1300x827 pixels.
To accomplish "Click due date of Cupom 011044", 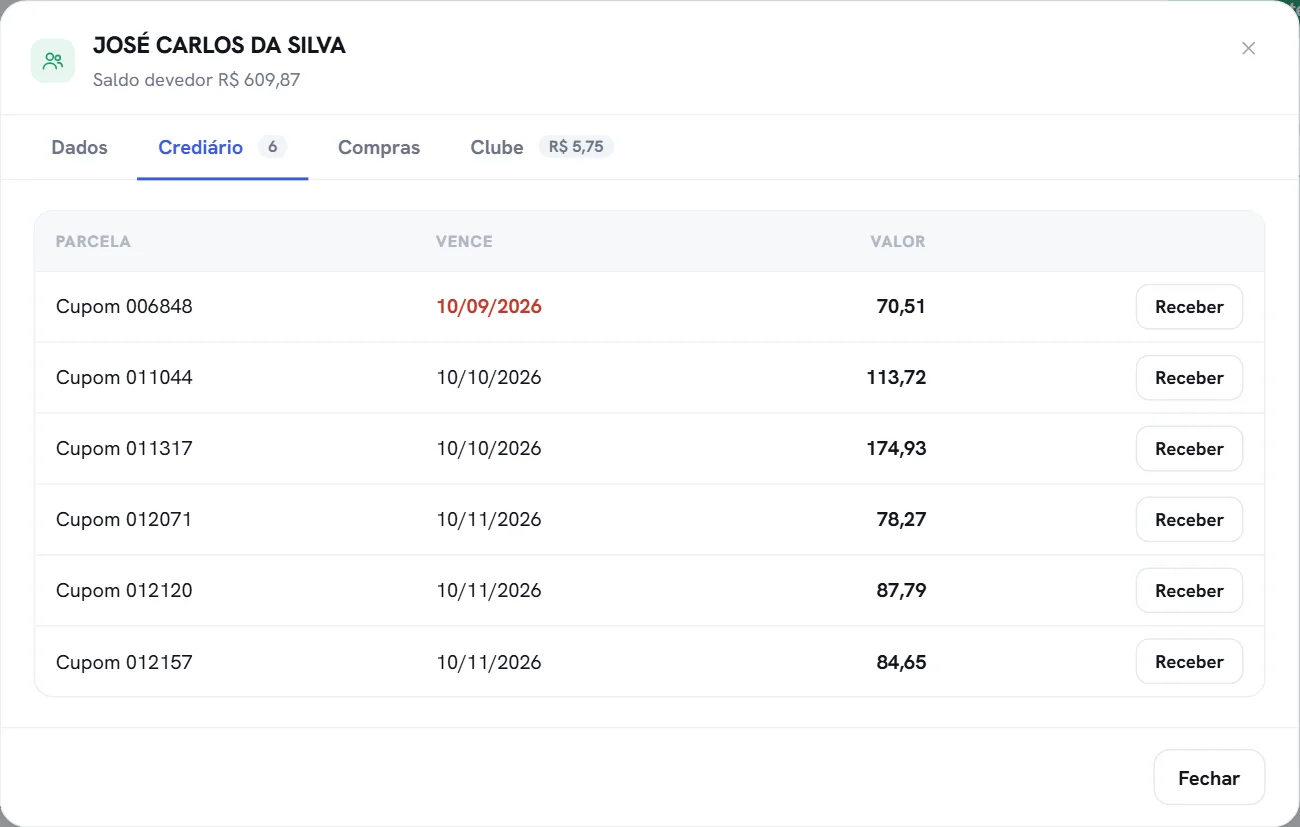I will pos(489,378).
